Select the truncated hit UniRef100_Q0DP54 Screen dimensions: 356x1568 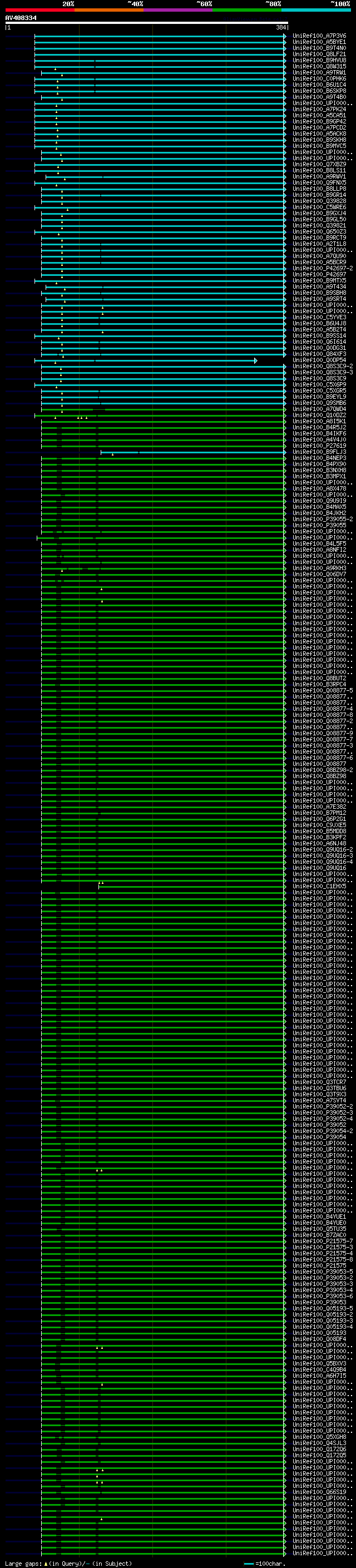[x=319, y=360]
